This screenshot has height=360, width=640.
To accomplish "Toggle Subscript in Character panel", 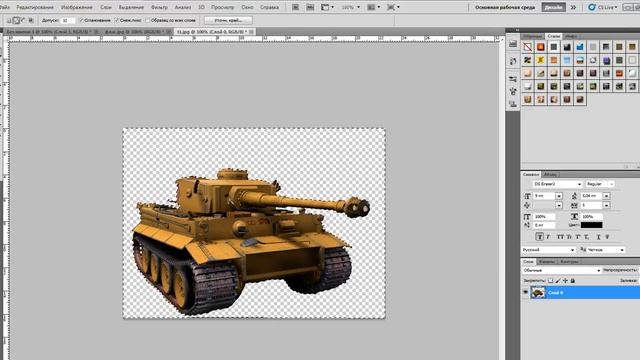I will [587, 237].
